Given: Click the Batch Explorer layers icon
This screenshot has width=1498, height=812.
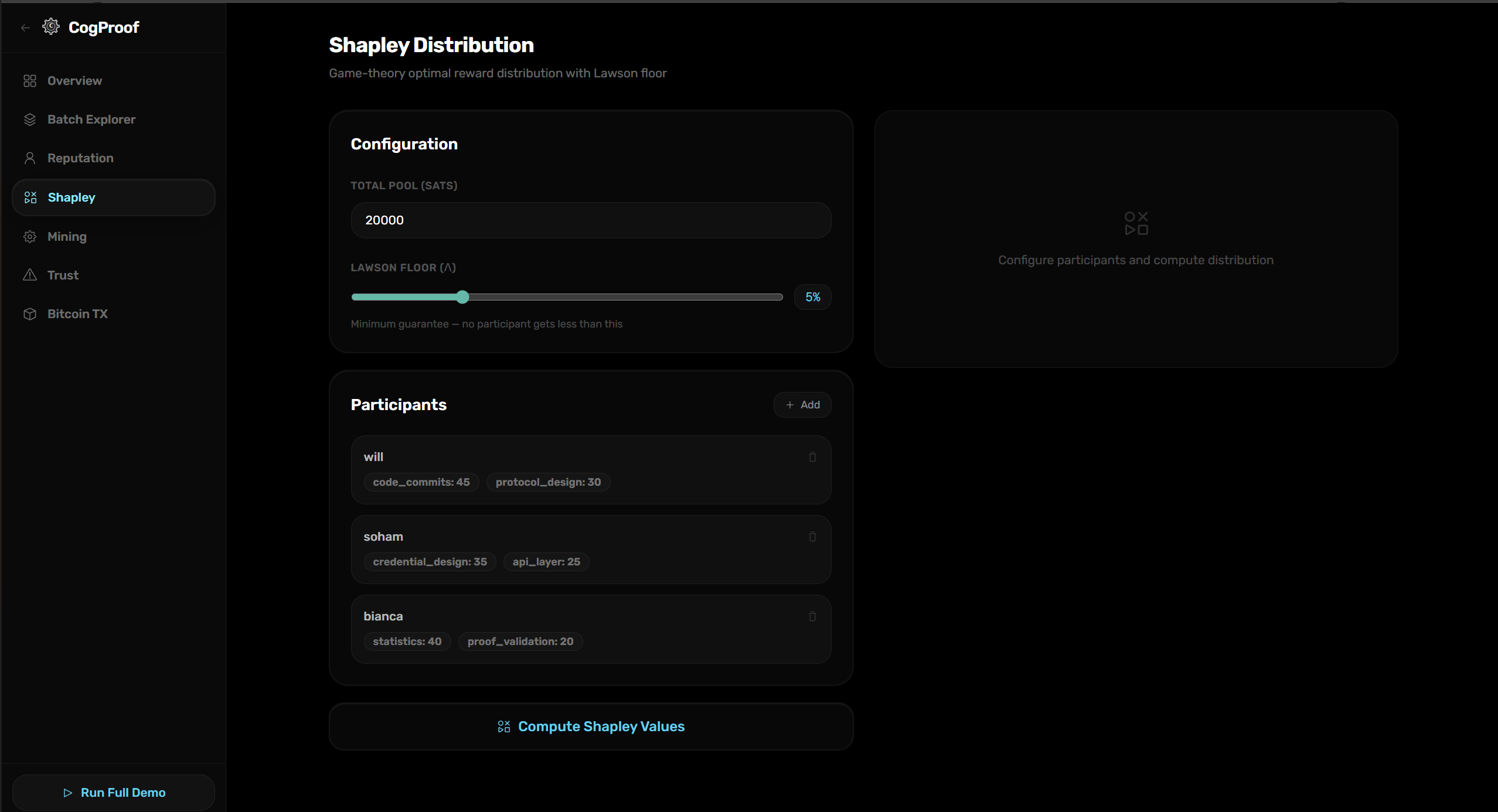Looking at the screenshot, I should (30, 120).
